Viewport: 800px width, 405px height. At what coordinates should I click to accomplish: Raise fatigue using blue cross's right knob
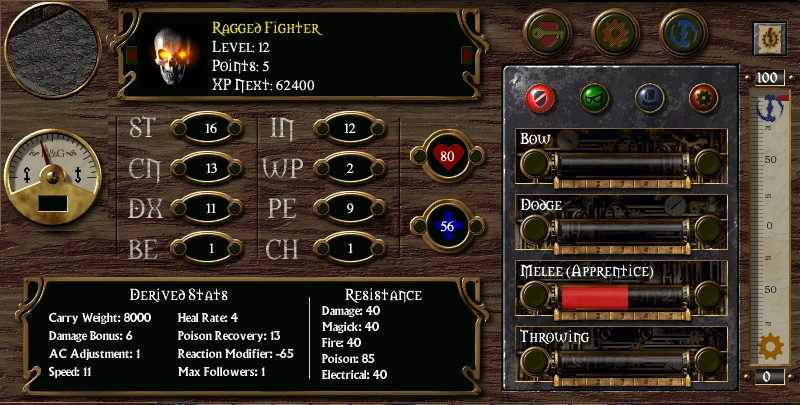click(x=476, y=226)
